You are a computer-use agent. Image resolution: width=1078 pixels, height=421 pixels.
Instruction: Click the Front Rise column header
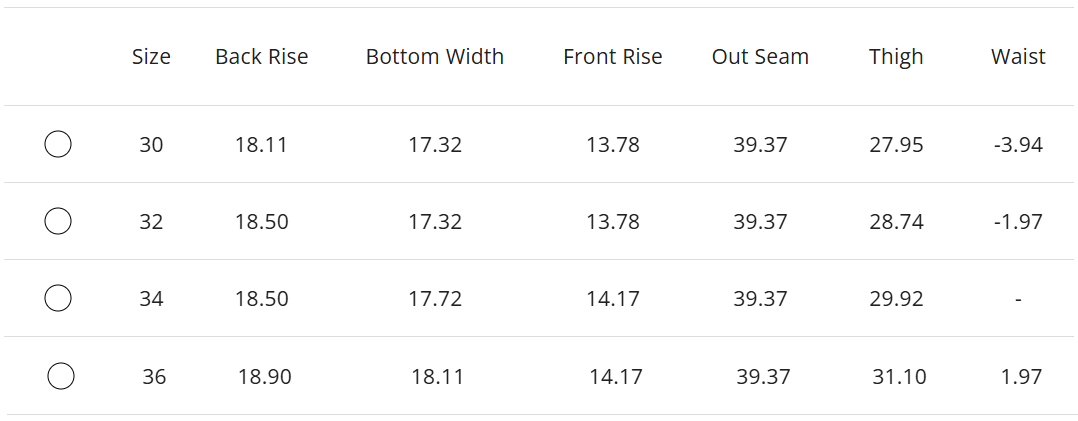click(612, 57)
